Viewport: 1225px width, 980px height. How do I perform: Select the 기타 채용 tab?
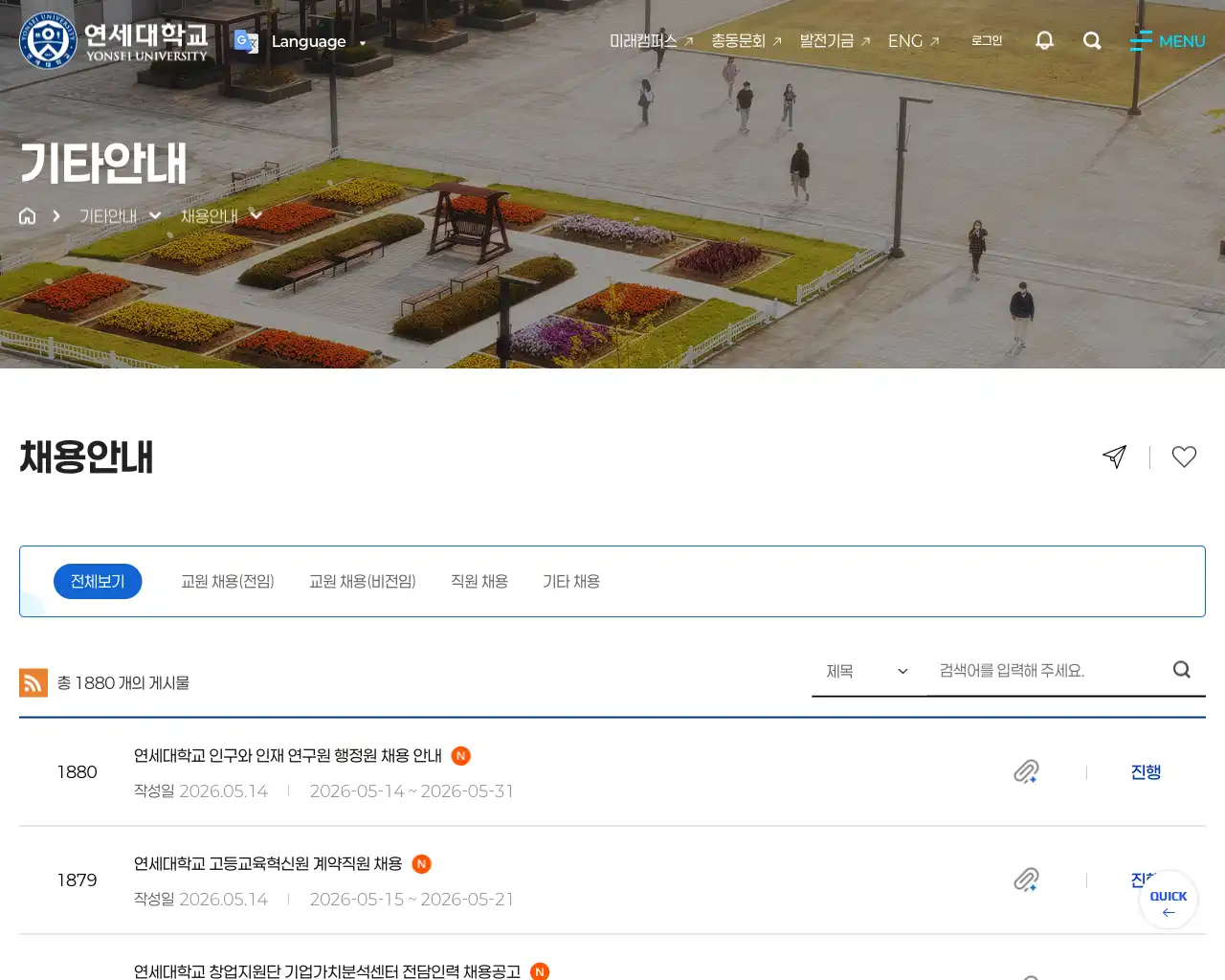tap(571, 582)
